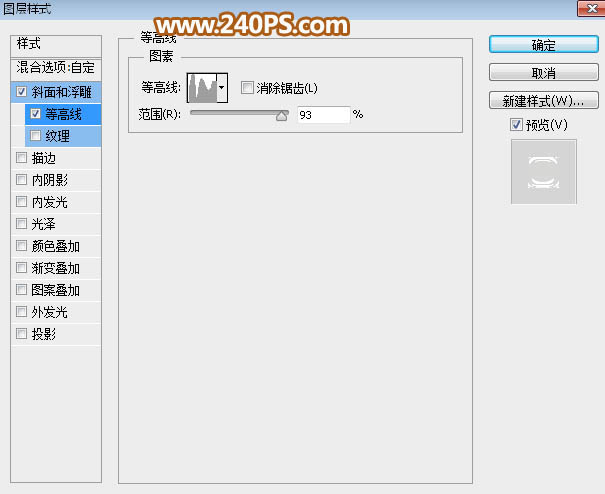Uncheck the 斜面和浮雕 checkbox
The image size is (605, 494).
pyautogui.click(x=21, y=92)
